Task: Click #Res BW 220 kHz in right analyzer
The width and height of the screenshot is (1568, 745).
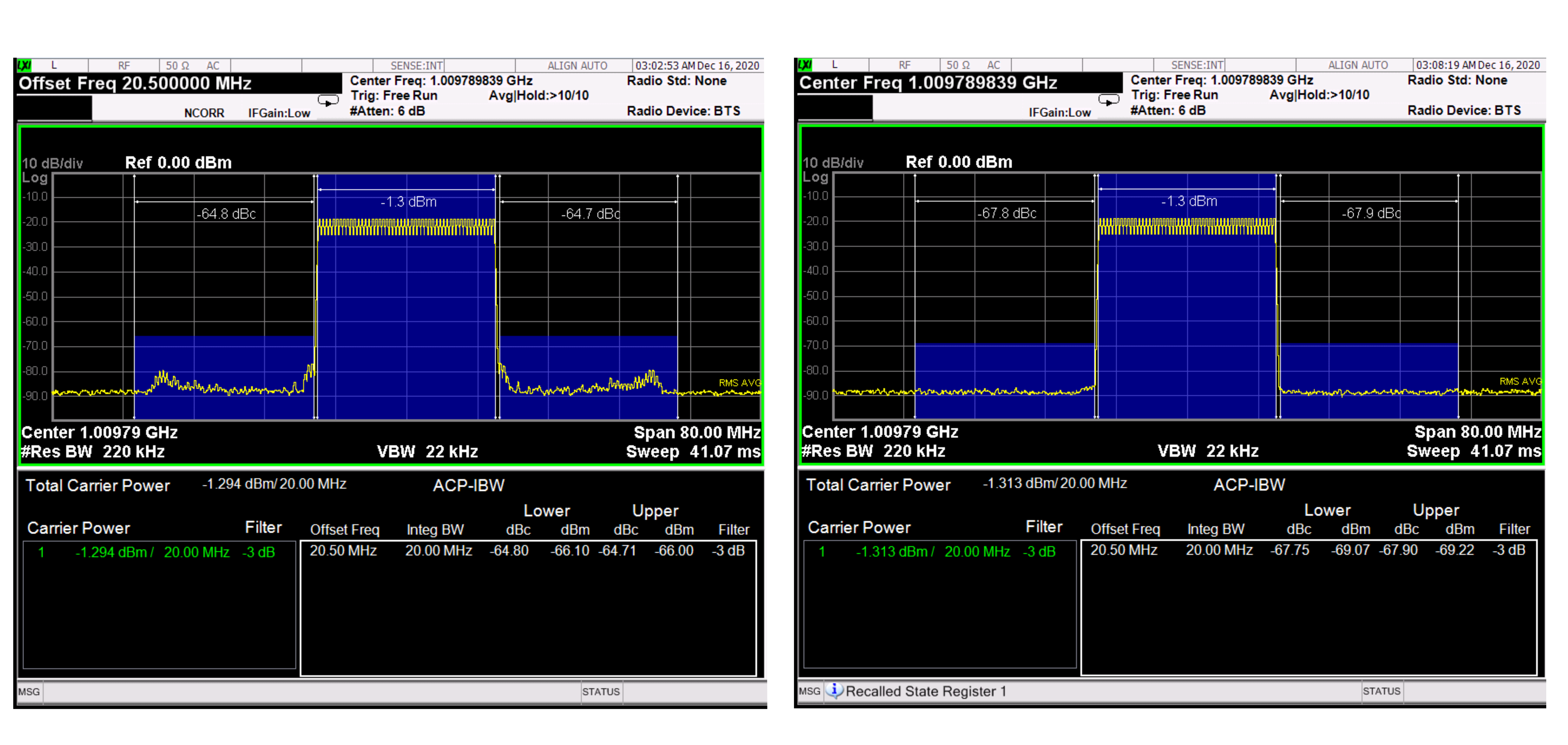Action: [x=873, y=451]
